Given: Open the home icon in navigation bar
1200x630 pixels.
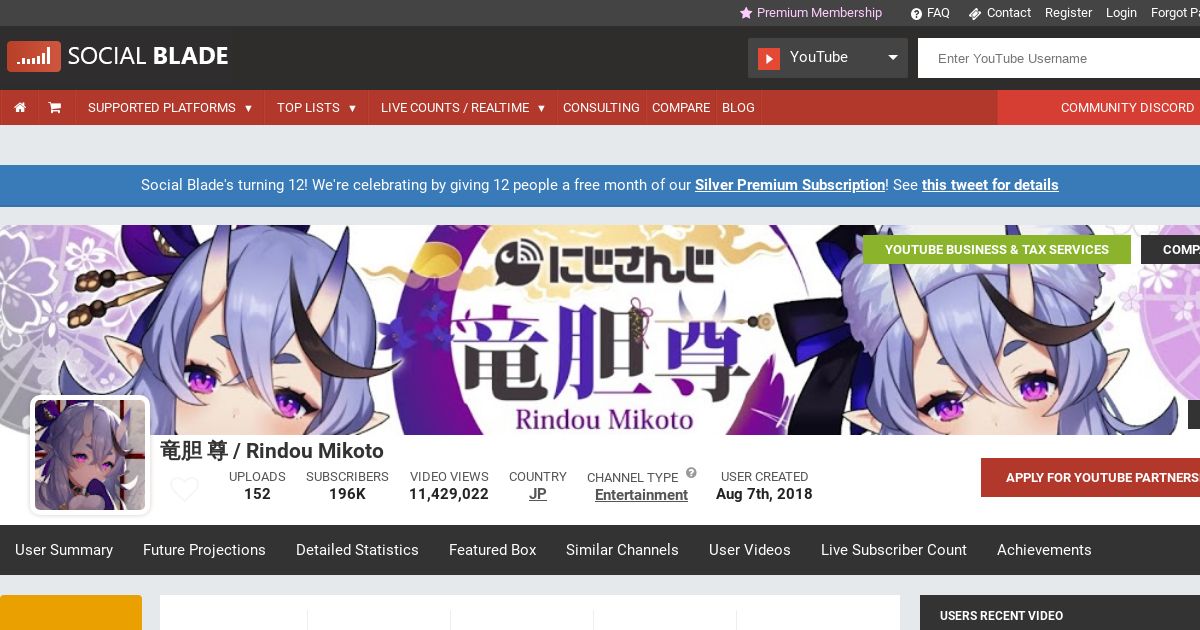Looking at the screenshot, I should tap(20, 107).
